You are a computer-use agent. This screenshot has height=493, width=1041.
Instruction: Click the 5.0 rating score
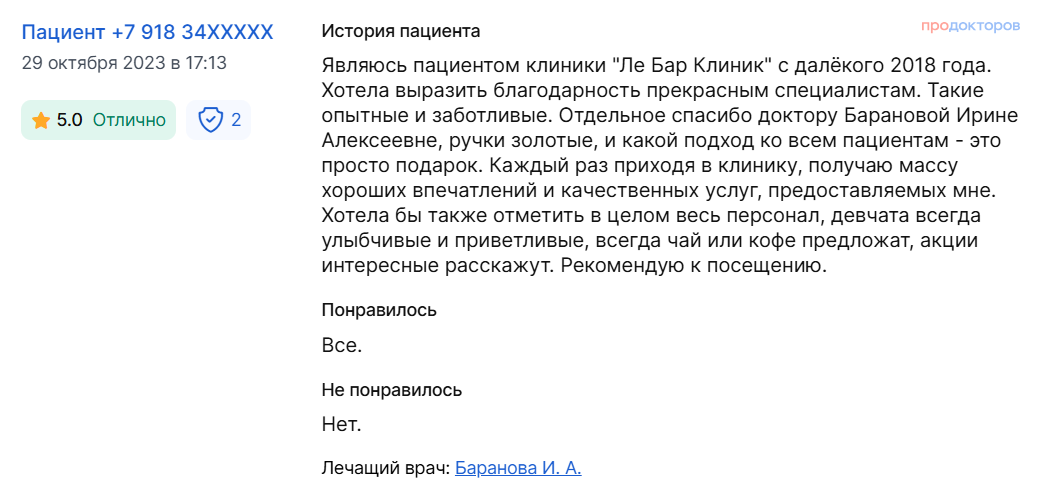pos(69,121)
